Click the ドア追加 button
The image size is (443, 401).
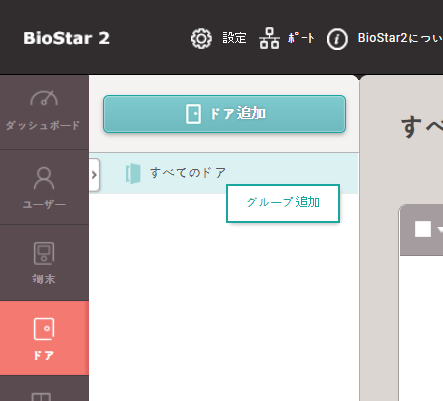(x=224, y=114)
